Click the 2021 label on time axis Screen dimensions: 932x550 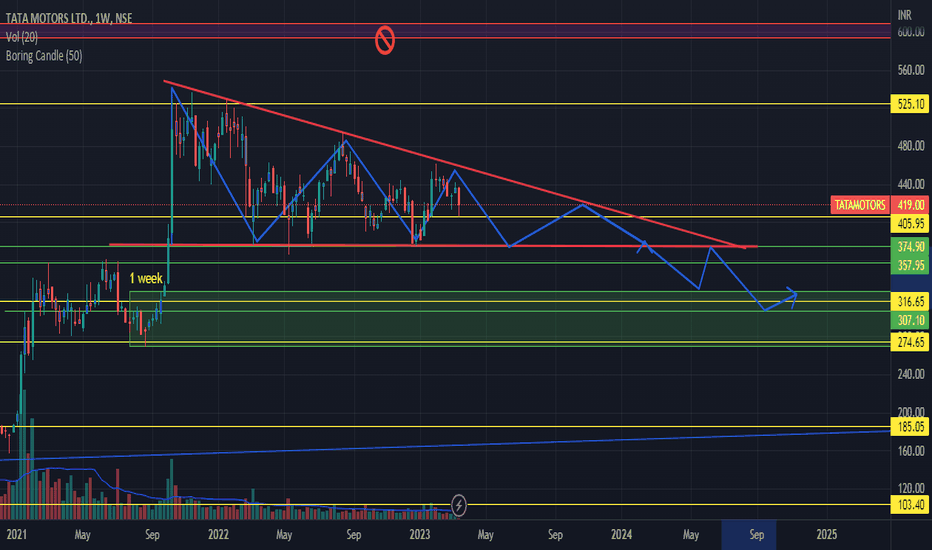(16, 535)
